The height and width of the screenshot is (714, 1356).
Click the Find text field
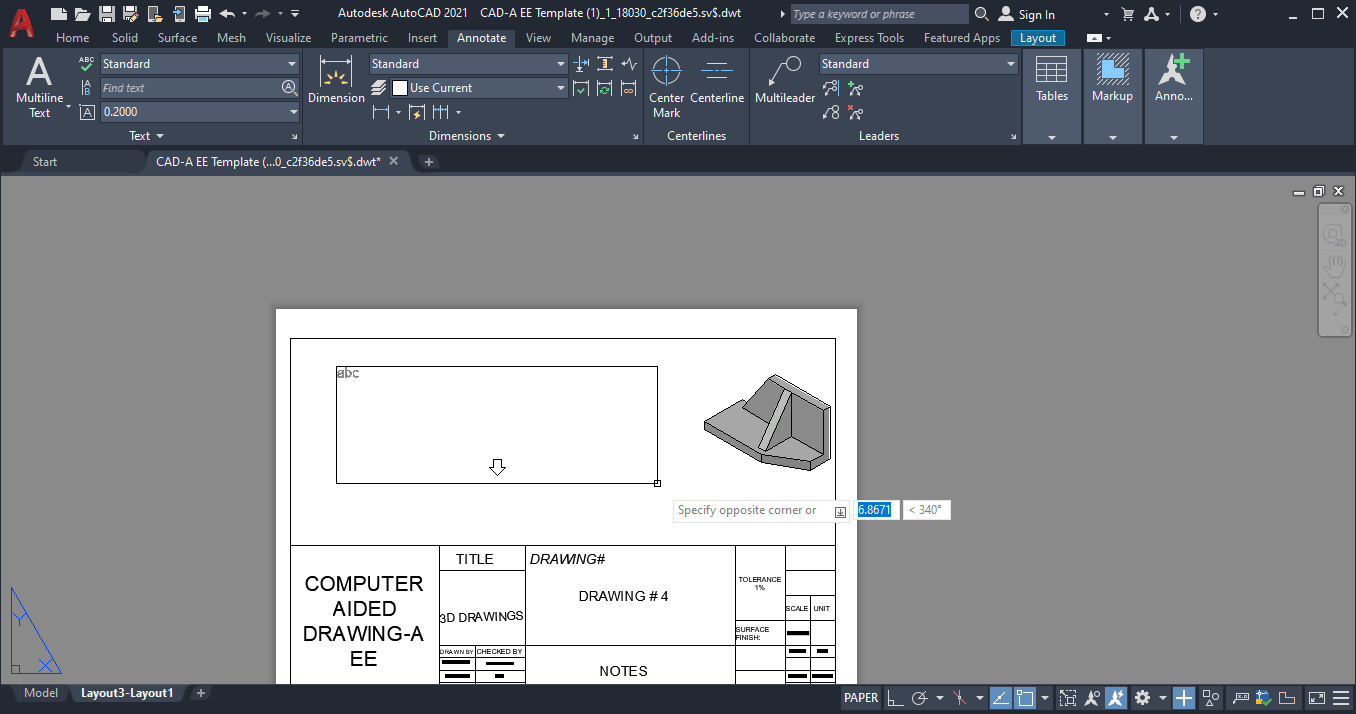pos(185,87)
